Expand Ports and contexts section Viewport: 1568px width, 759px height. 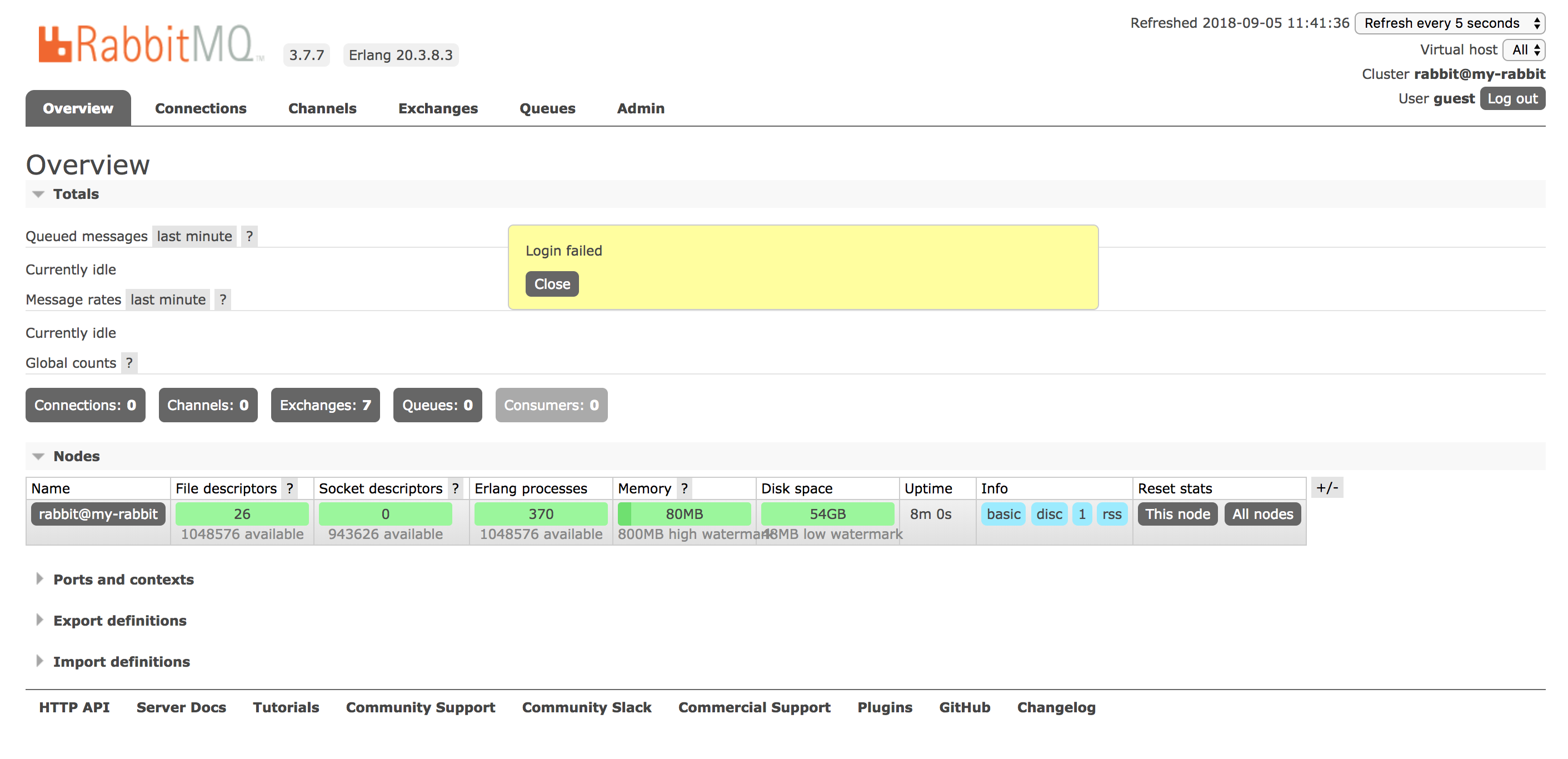(x=123, y=580)
